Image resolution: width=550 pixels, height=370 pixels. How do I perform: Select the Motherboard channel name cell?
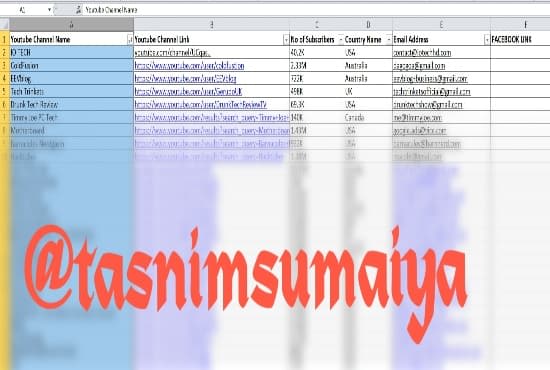(72, 130)
